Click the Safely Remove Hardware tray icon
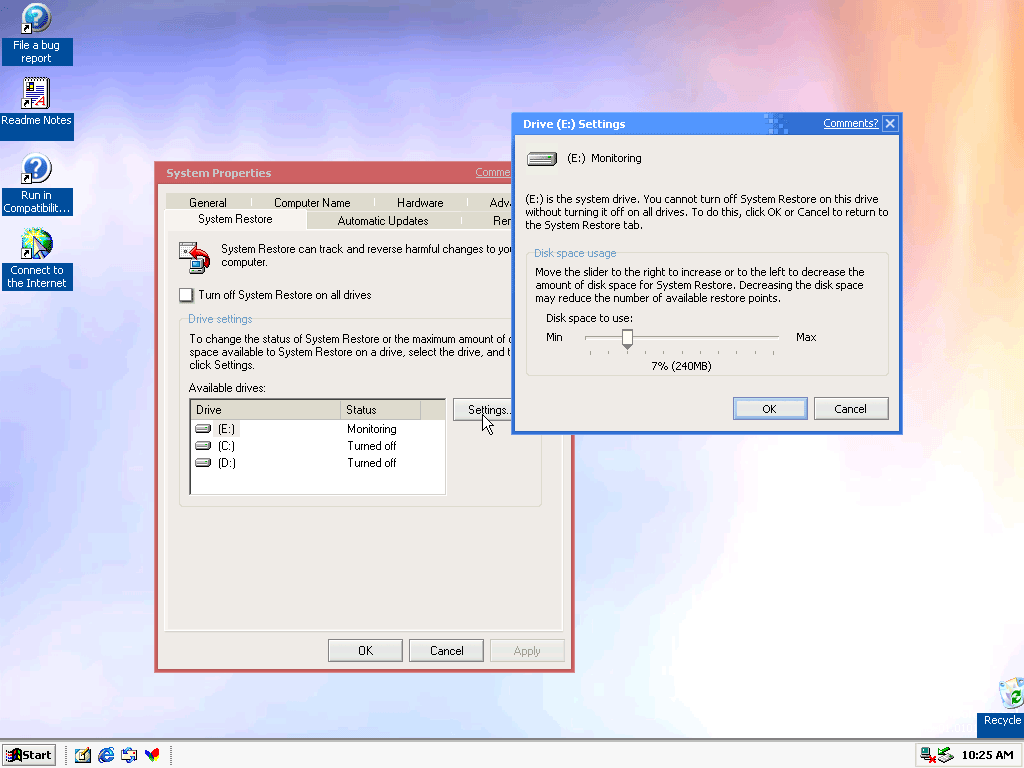Viewport: 1024px width, 768px height. (945, 755)
